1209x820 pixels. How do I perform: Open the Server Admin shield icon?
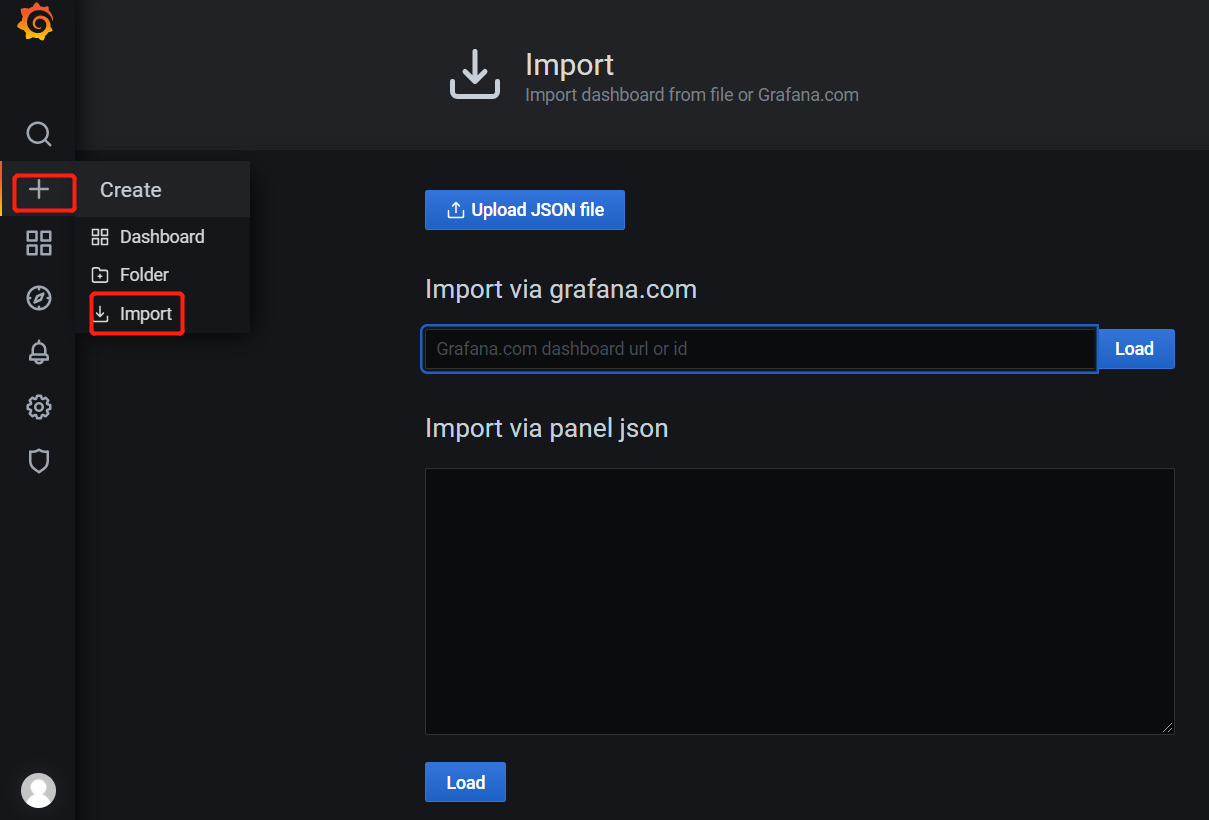pos(38,461)
